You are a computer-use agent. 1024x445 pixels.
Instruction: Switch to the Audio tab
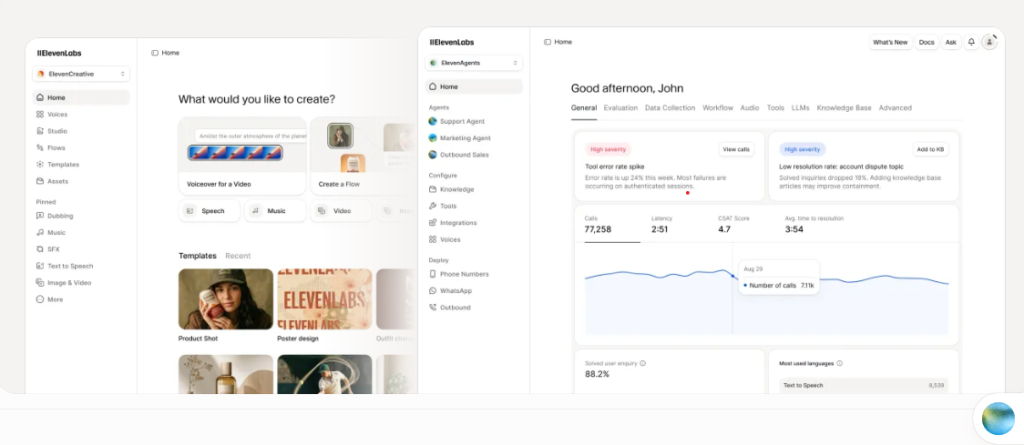[750, 108]
